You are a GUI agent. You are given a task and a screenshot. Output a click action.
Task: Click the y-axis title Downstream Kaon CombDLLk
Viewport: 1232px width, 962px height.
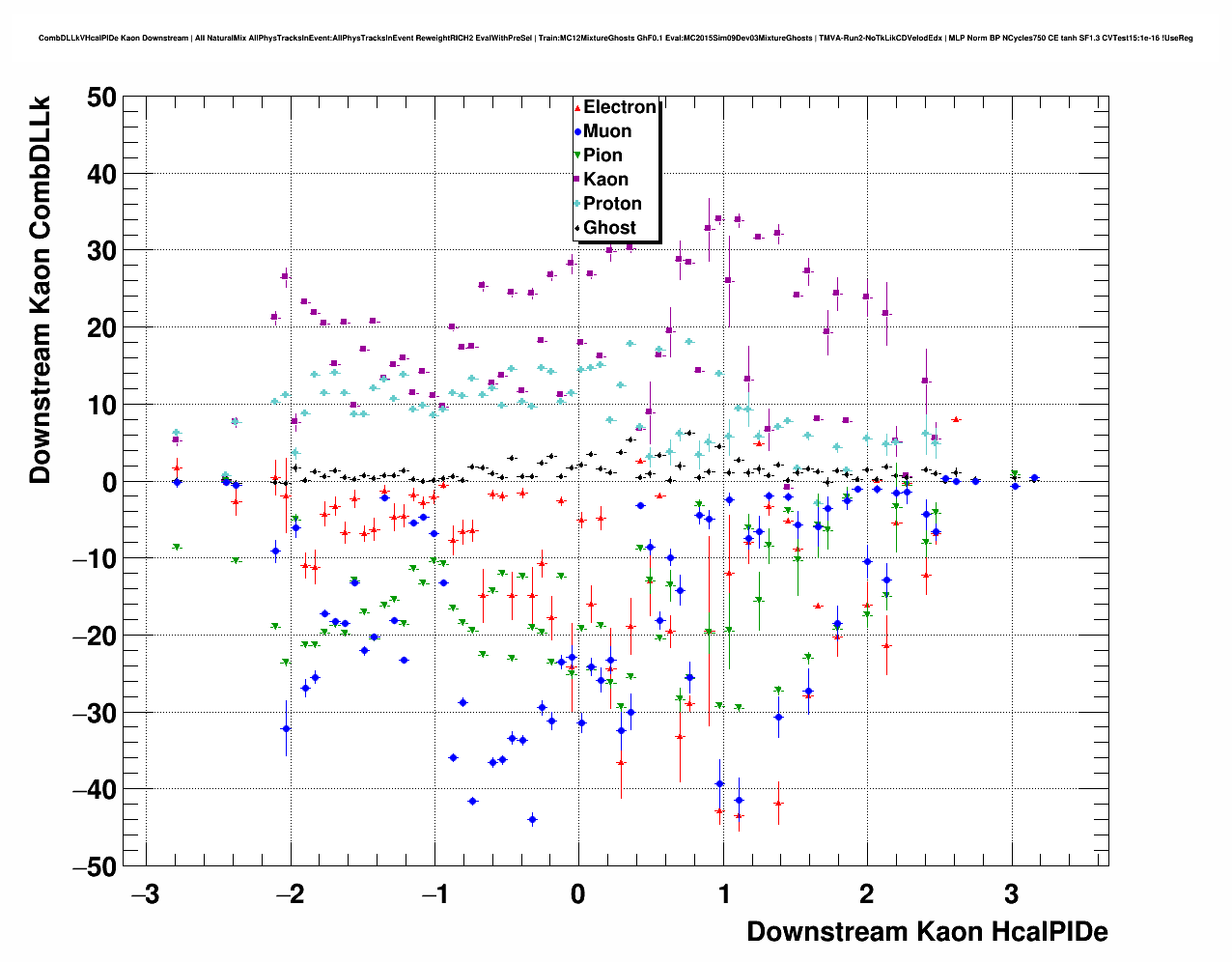41,290
